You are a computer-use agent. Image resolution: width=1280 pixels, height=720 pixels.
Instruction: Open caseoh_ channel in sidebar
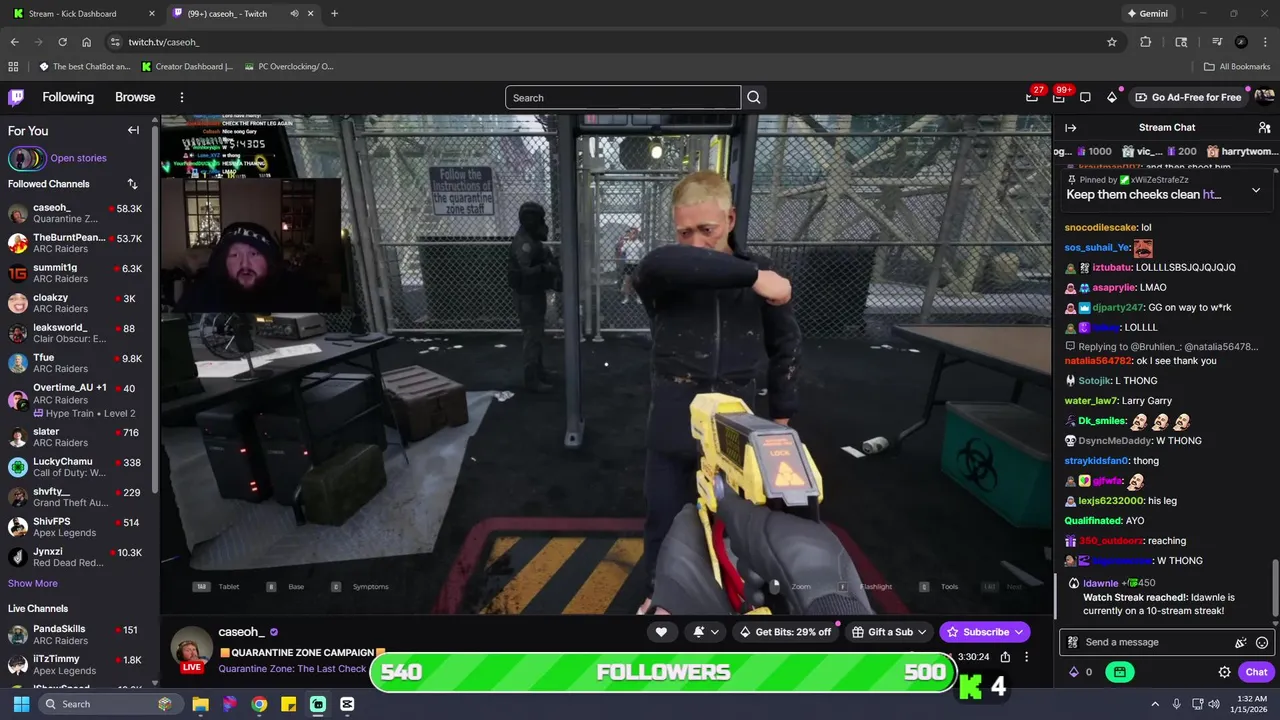77,213
